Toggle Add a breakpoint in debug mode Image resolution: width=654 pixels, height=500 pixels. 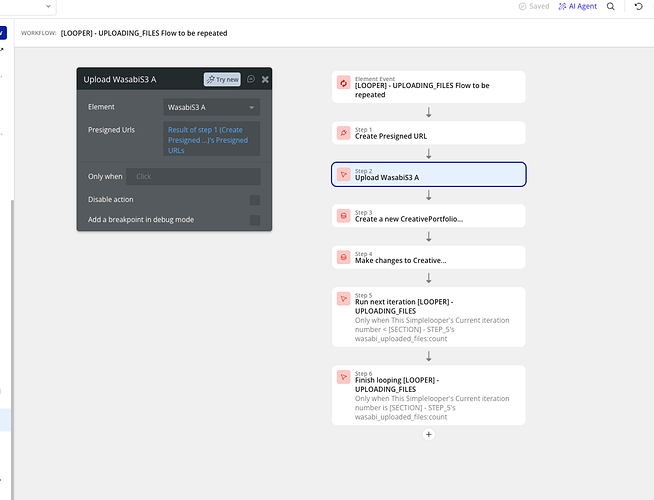point(255,220)
